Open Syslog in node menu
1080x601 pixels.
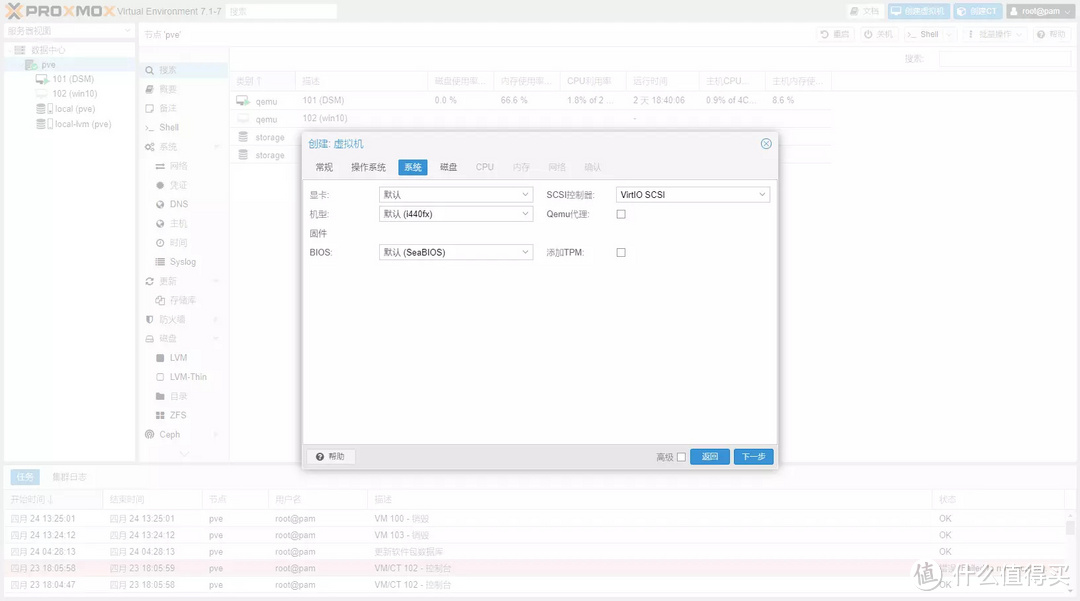pos(184,262)
